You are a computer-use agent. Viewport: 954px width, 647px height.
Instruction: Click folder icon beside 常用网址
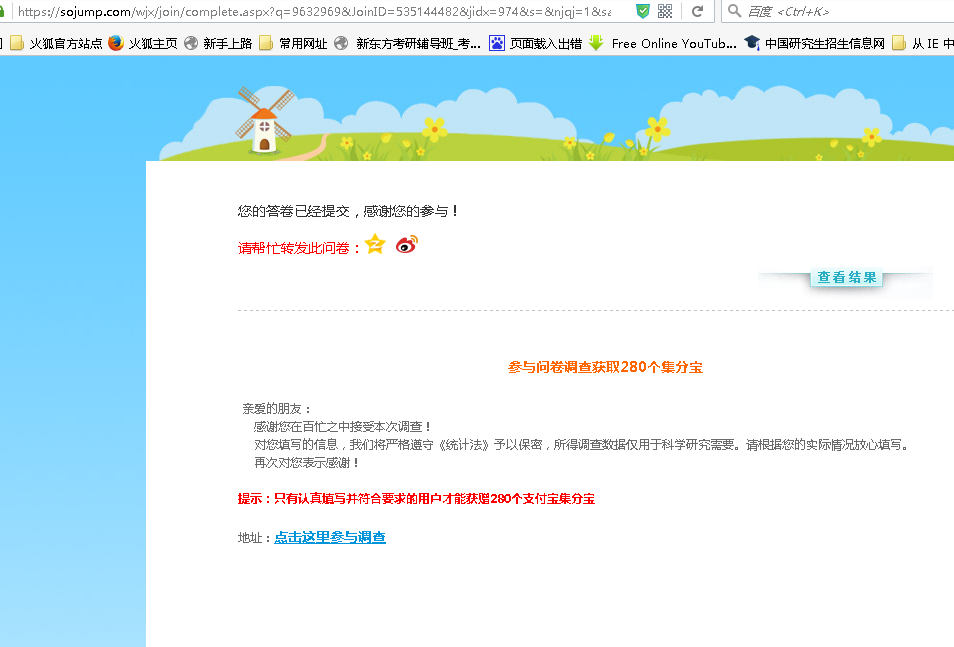coord(266,43)
